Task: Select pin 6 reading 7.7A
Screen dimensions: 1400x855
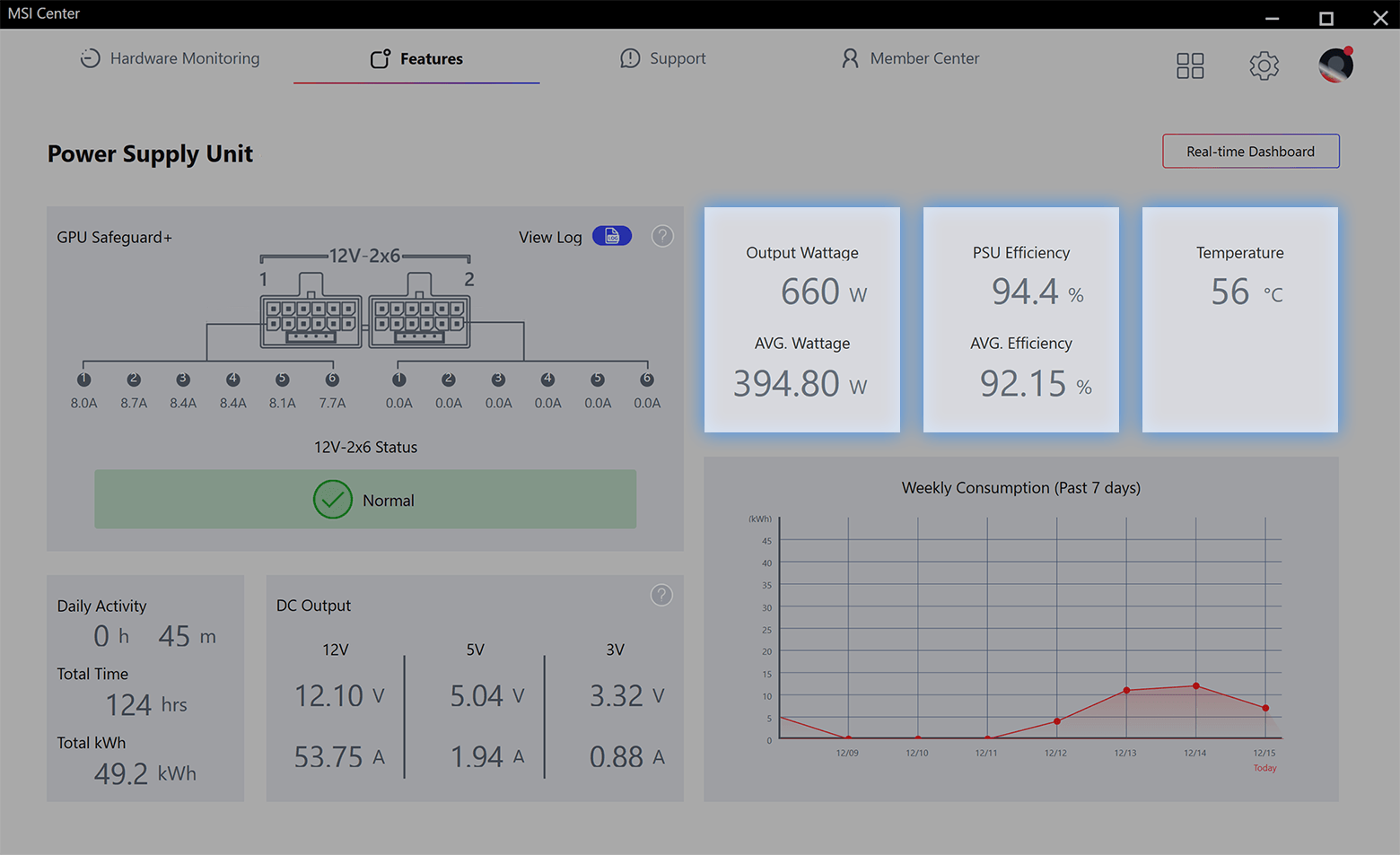Action: [x=332, y=380]
